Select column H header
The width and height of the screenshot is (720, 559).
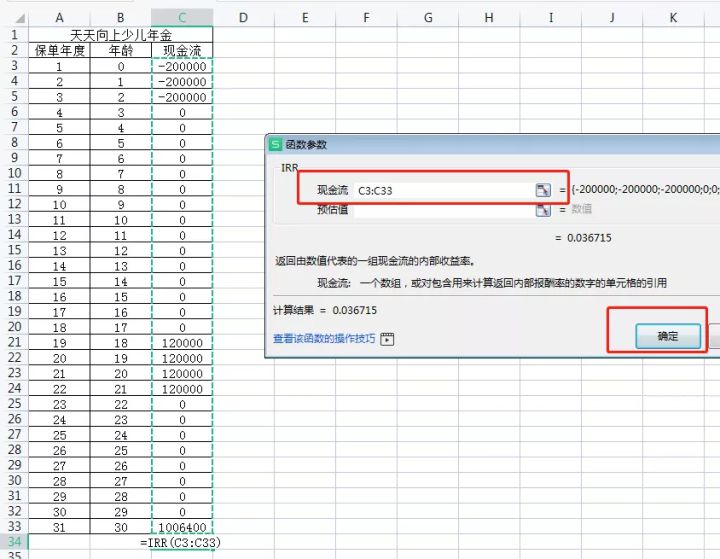[x=489, y=18]
